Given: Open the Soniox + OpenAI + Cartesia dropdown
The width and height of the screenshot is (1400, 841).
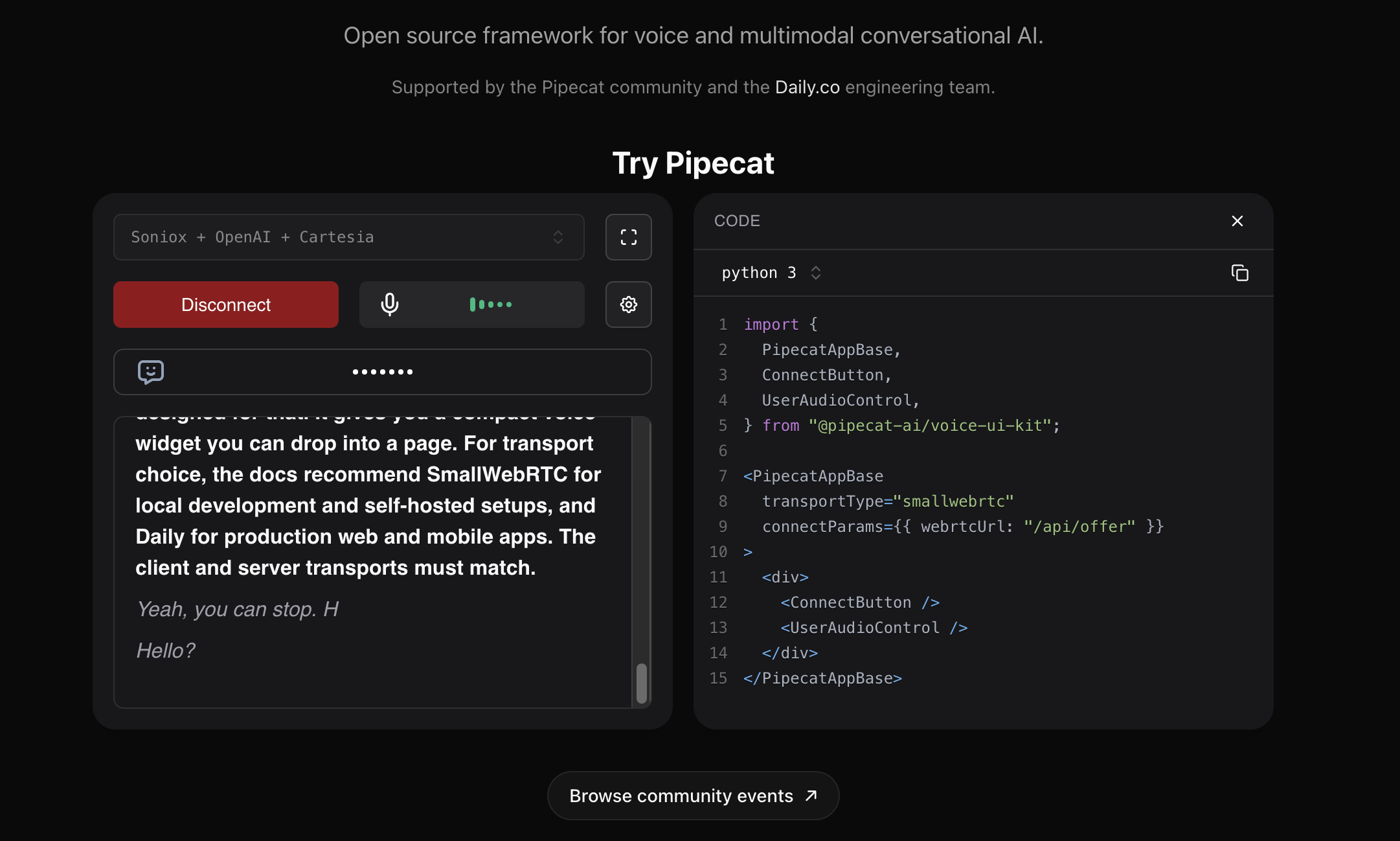Looking at the screenshot, I should point(349,237).
